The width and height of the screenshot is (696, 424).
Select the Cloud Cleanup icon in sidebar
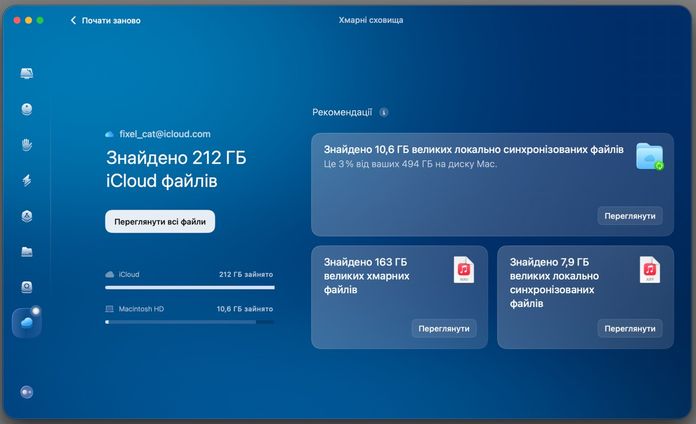[27, 322]
